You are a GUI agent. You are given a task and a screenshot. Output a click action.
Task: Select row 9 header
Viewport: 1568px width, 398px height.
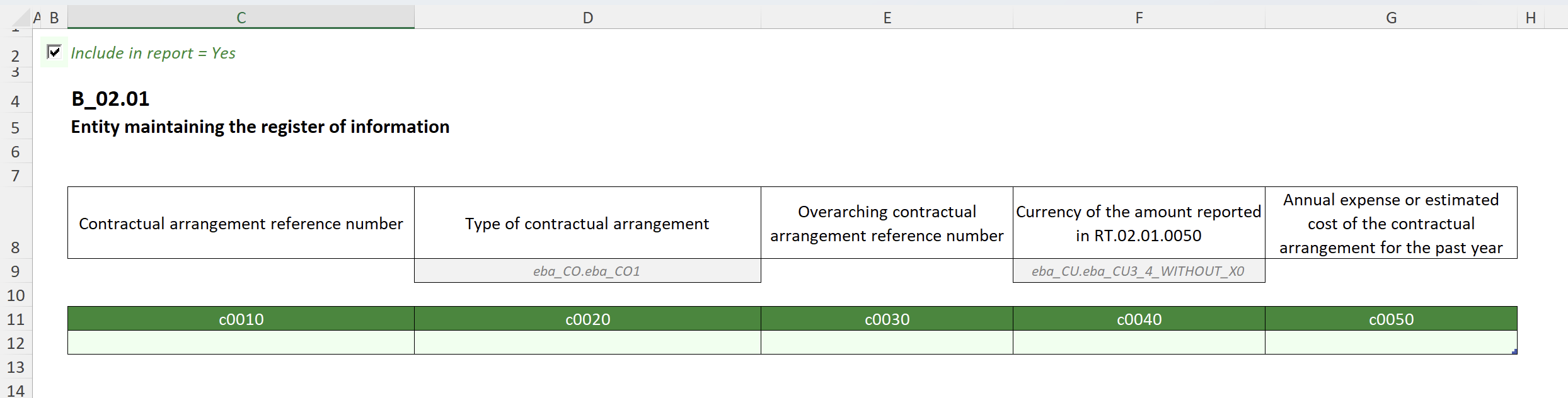point(16,271)
